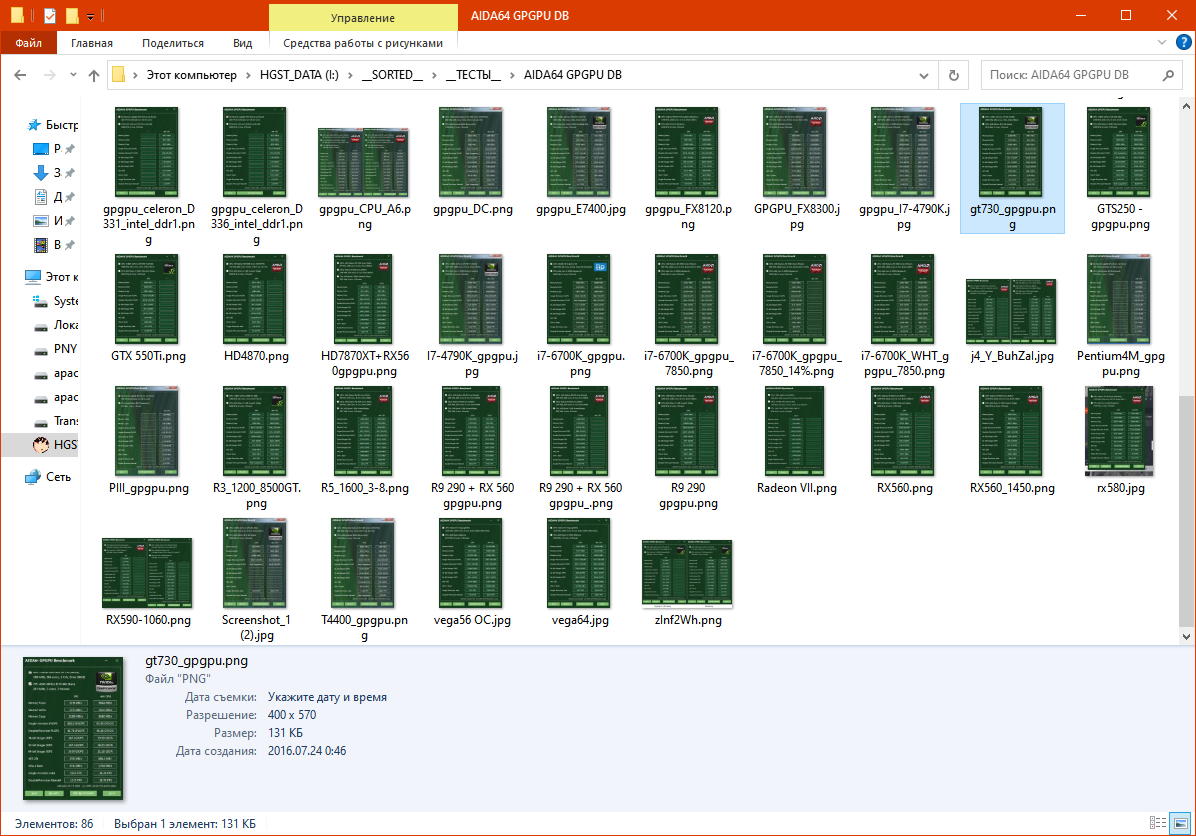Open Сеть in navigation pane
The height and width of the screenshot is (836, 1196).
pos(48,477)
